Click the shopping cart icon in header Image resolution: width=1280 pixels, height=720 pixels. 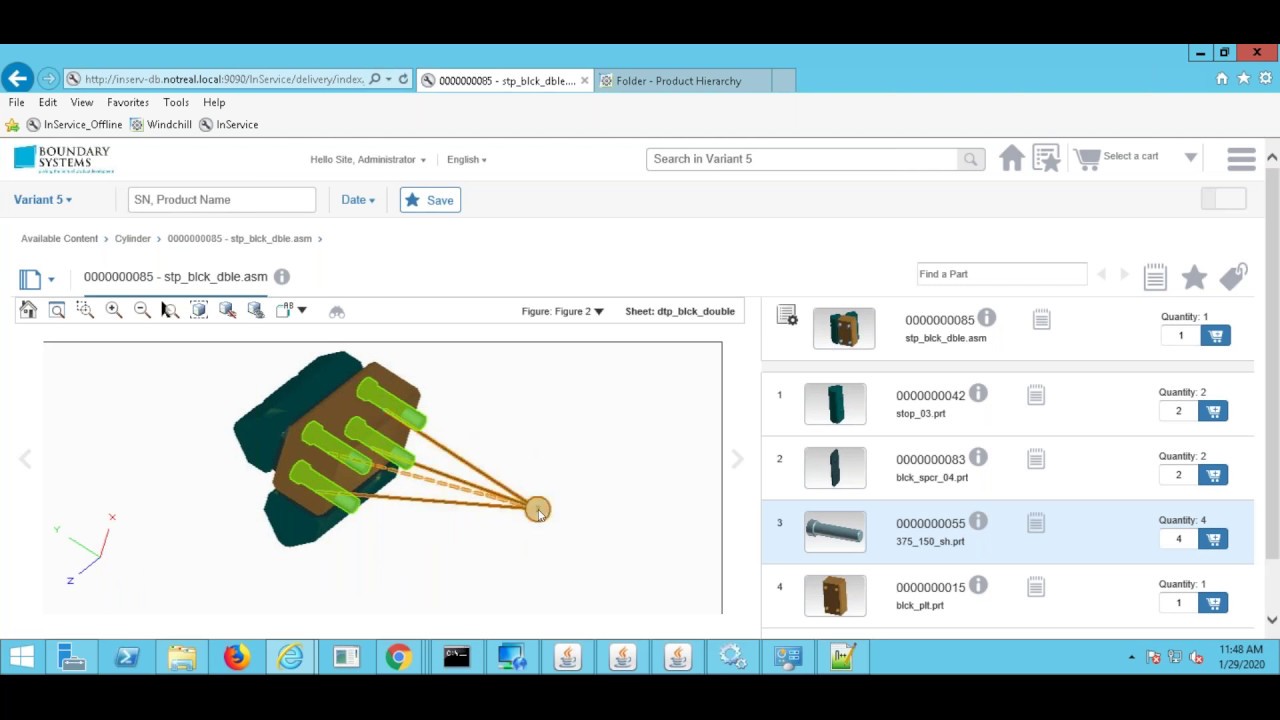pyautogui.click(x=1087, y=158)
